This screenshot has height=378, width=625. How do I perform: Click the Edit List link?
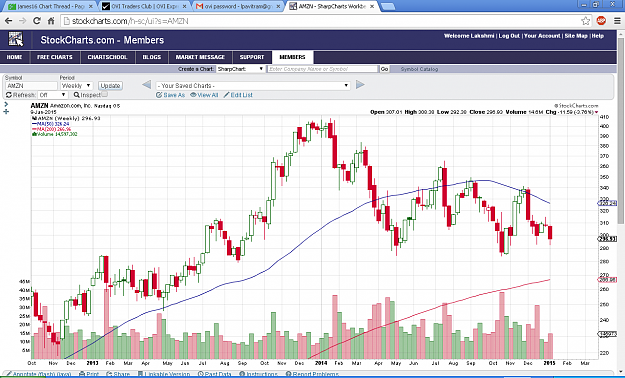(238, 95)
